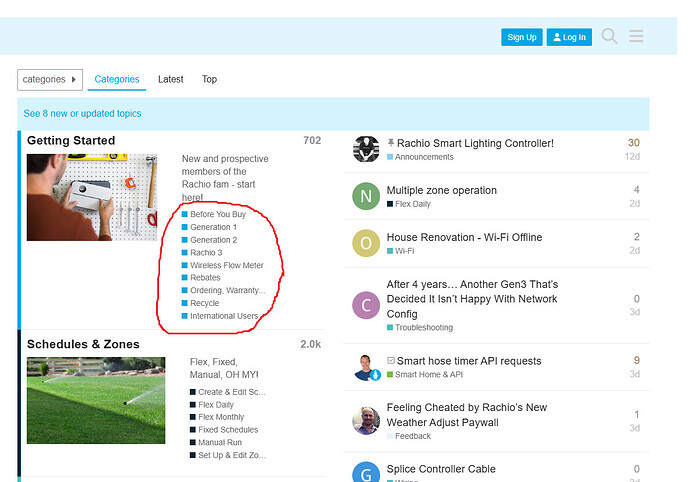Click the Log In button

point(569,37)
